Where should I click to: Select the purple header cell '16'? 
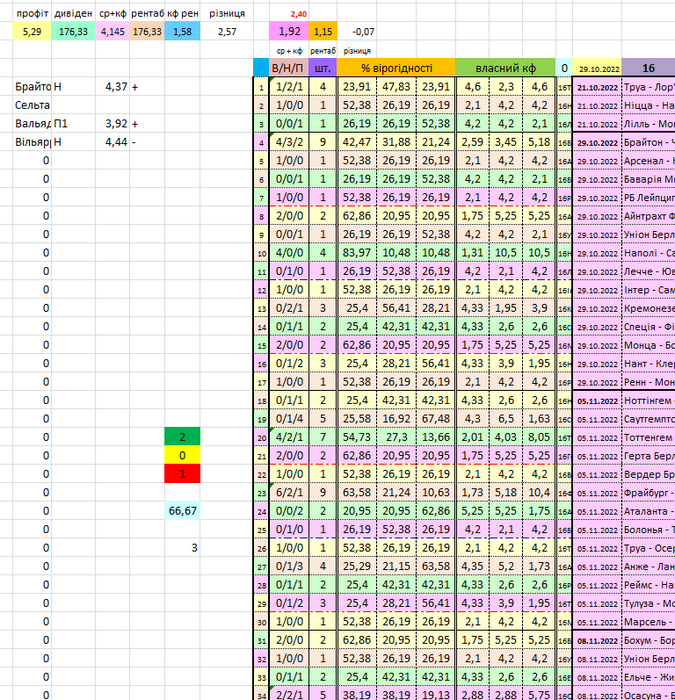pyautogui.click(x=648, y=68)
